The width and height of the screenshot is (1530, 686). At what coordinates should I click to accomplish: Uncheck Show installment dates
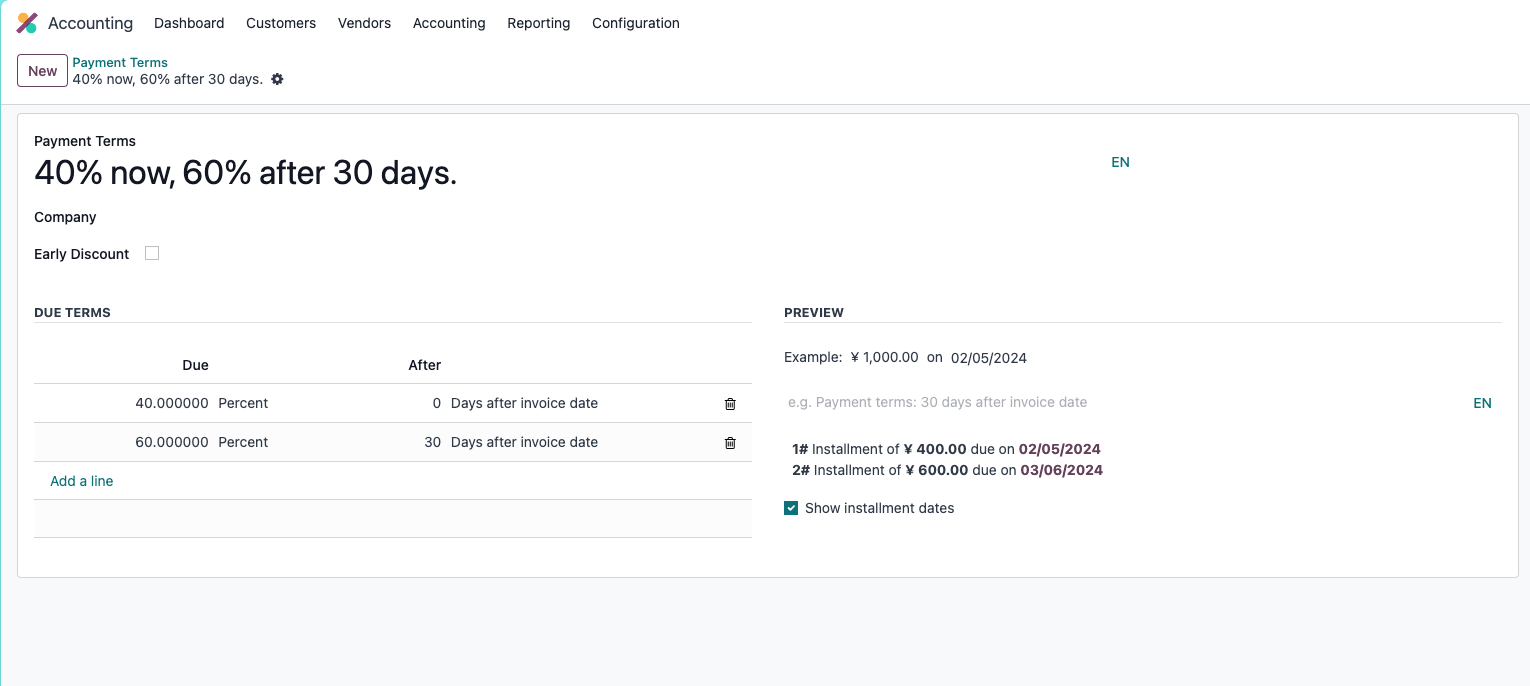click(x=791, y=508)
